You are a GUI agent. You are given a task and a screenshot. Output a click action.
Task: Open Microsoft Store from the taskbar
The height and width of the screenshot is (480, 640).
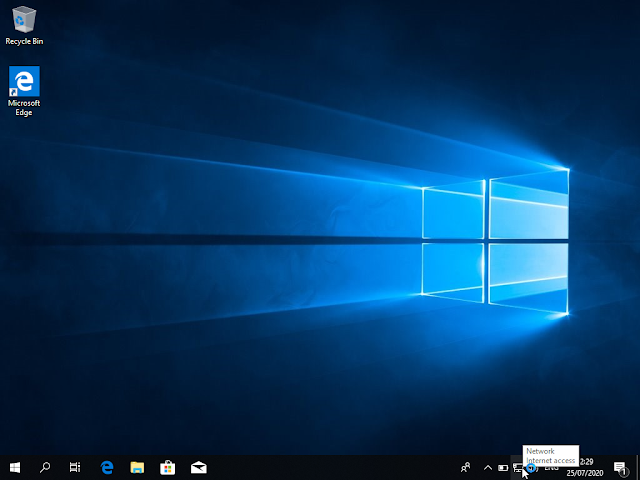(x=168, y=467)
